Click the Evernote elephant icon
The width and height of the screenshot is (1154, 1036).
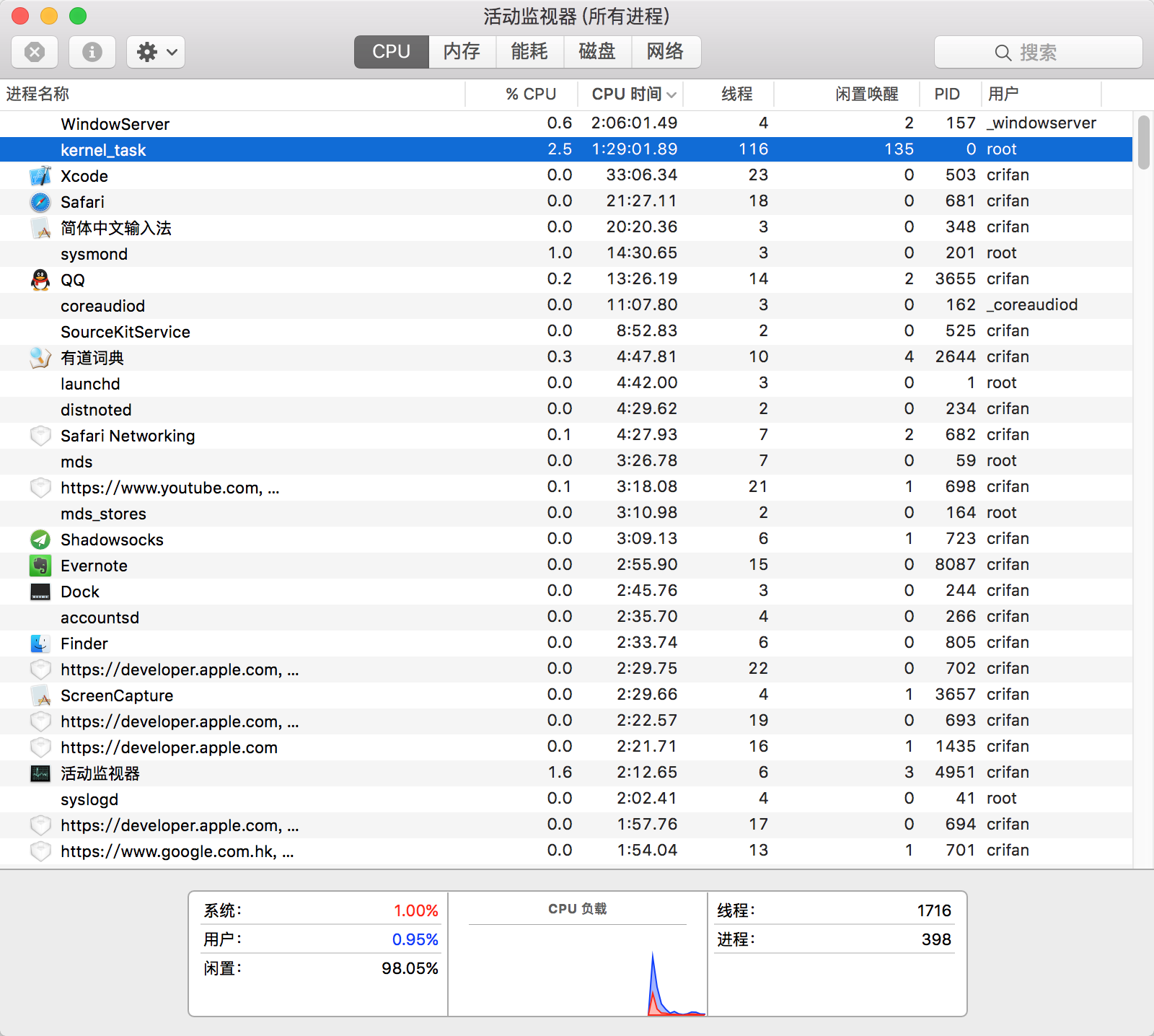pyautogui.click(x=40, y=566)
